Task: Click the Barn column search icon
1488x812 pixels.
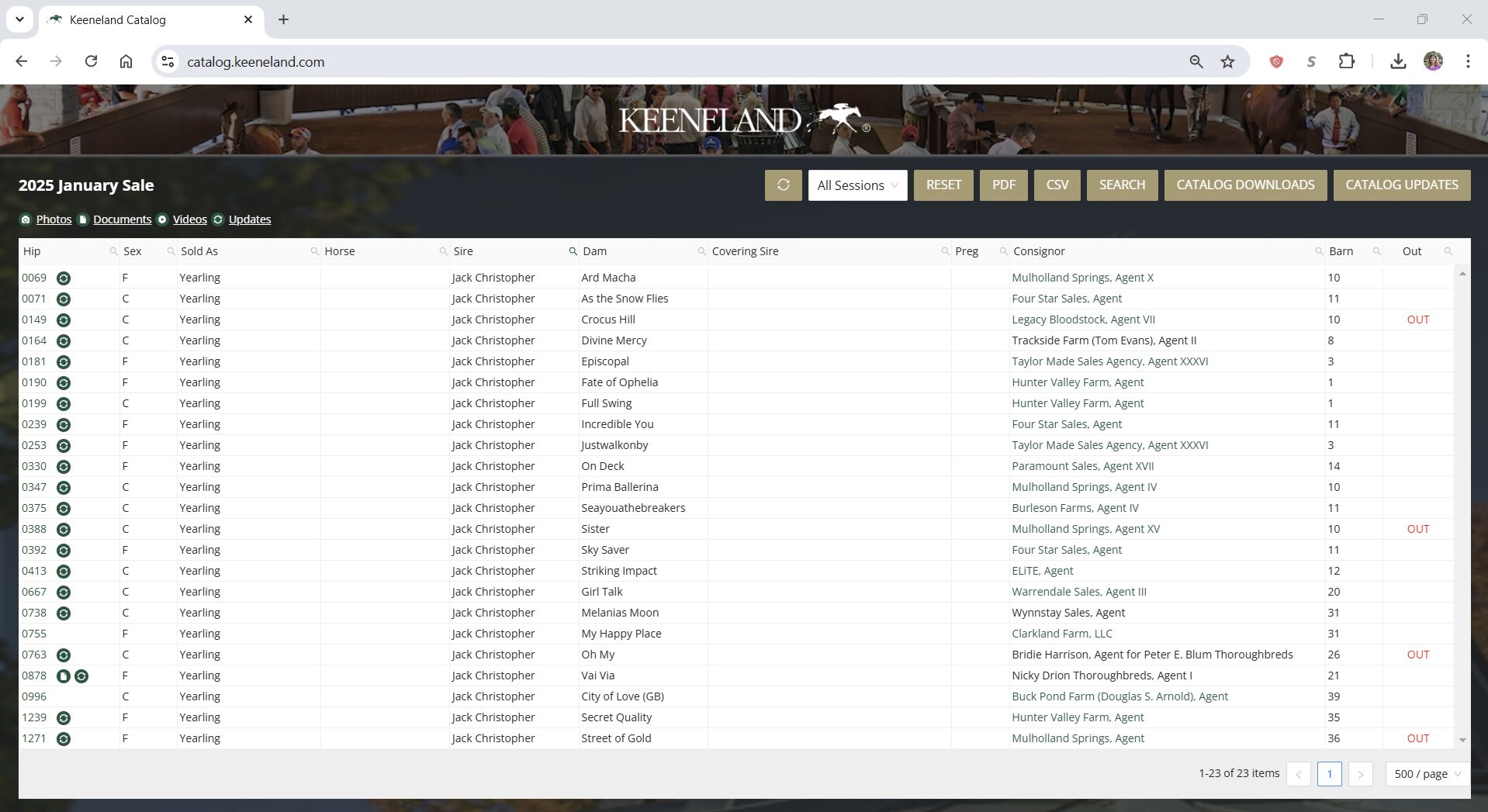Action: [x=1376, y=251]
